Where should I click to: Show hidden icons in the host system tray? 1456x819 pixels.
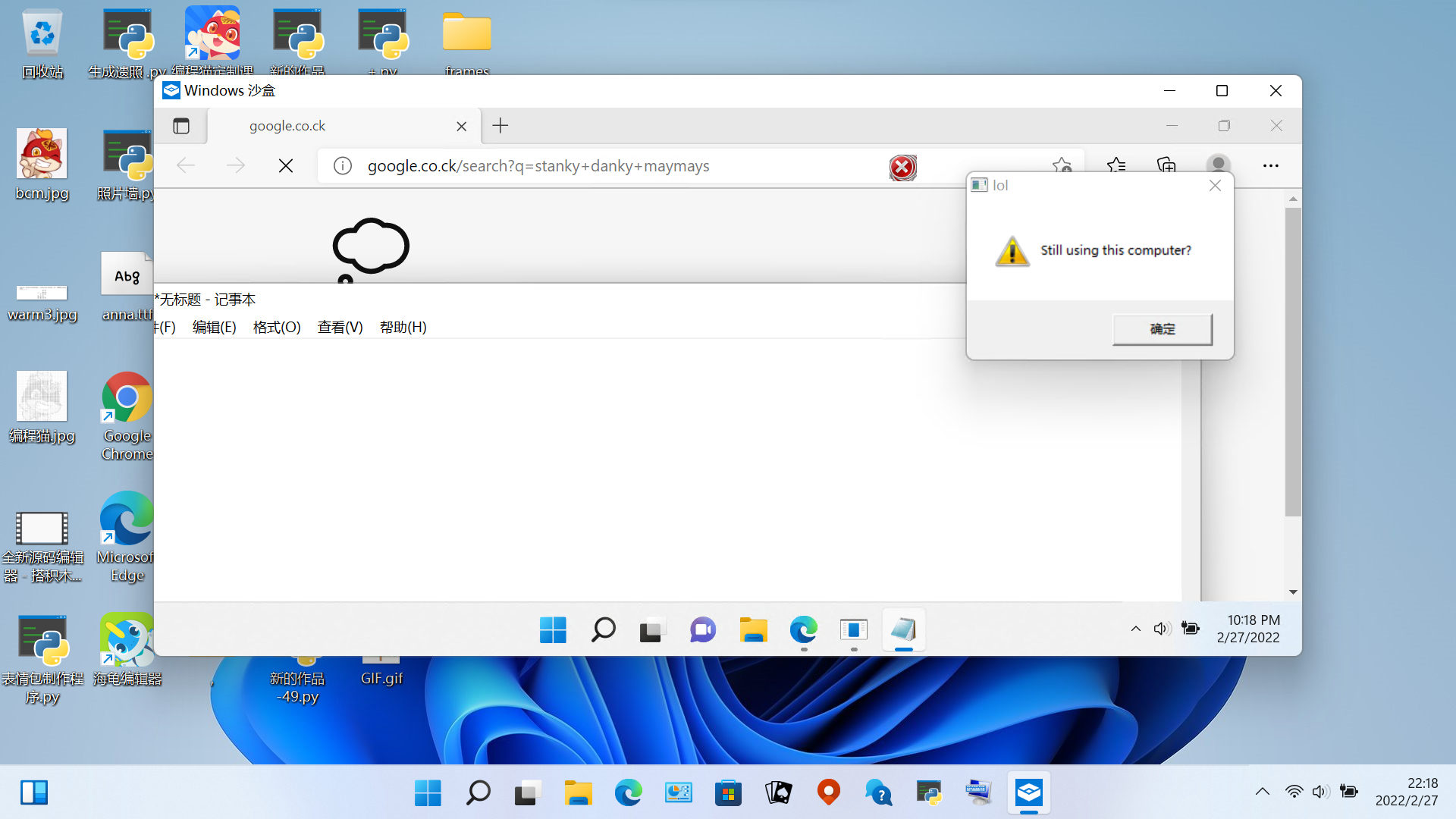[1263, 792]
